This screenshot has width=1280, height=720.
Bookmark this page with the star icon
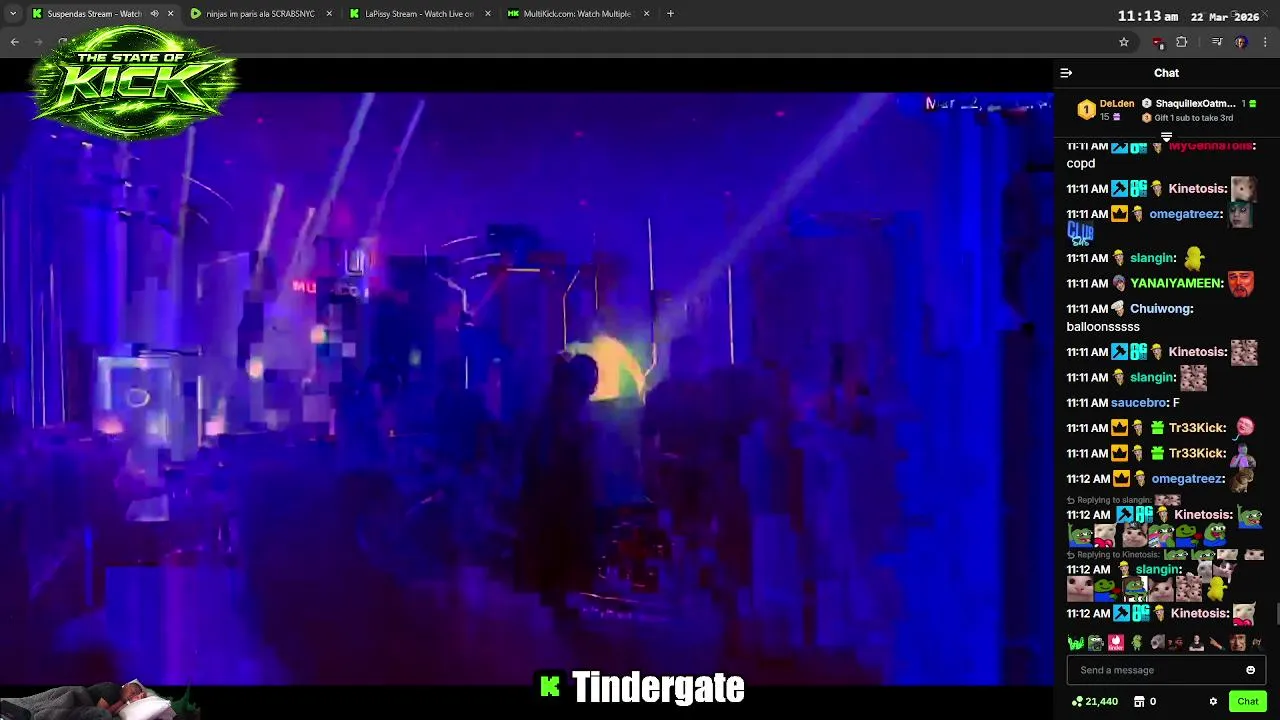(1124, 42)
